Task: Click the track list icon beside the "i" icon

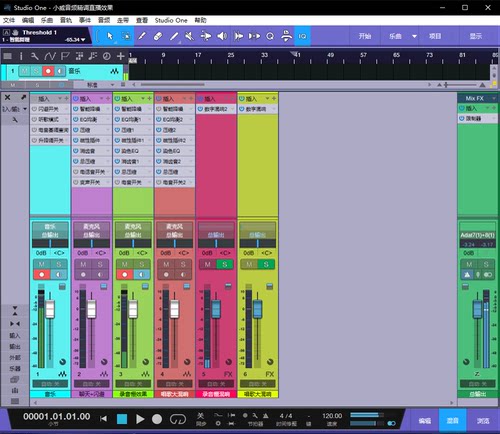Action: [7, 56]
